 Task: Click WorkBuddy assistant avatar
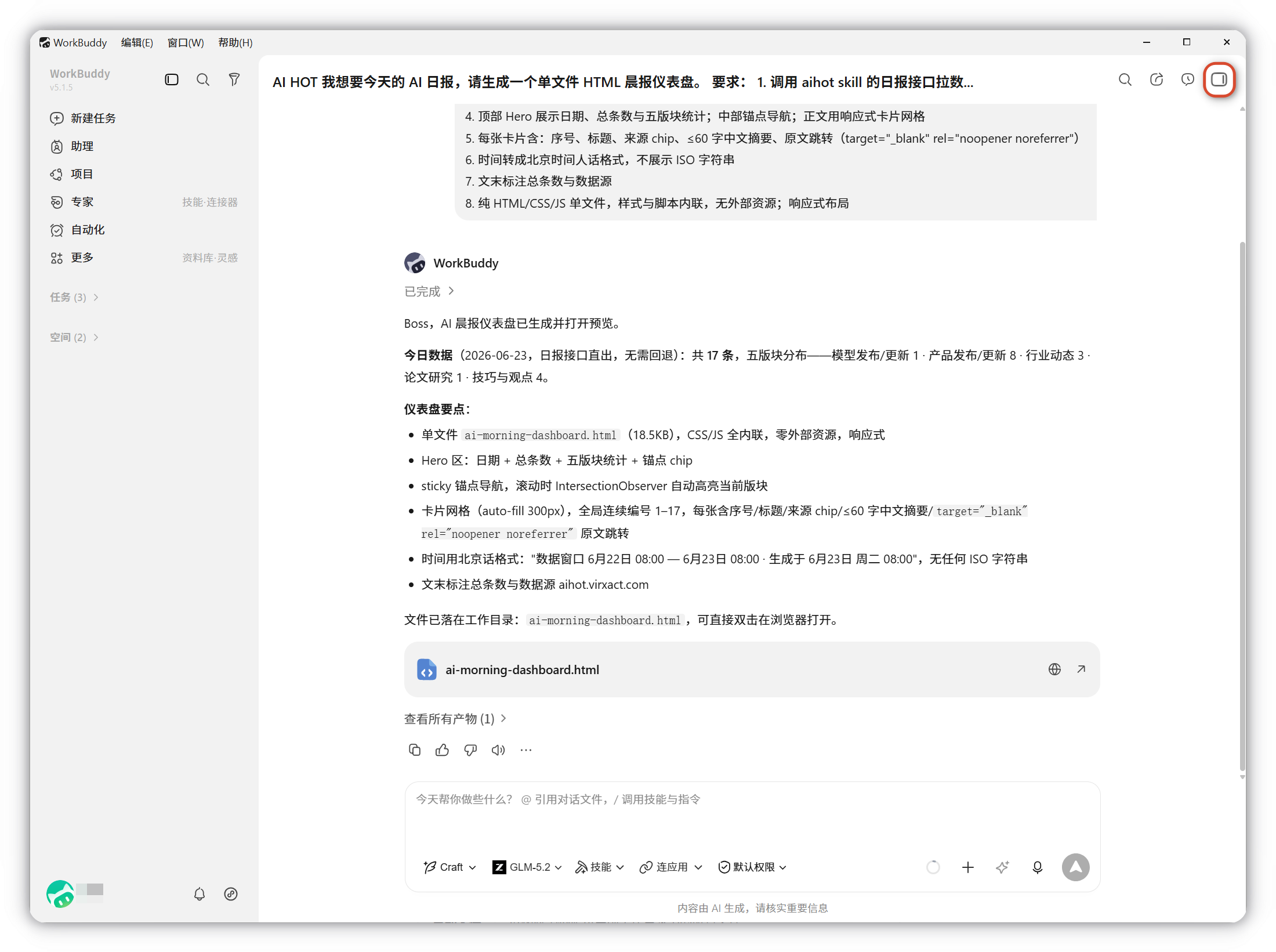click(x=415, y=263)
